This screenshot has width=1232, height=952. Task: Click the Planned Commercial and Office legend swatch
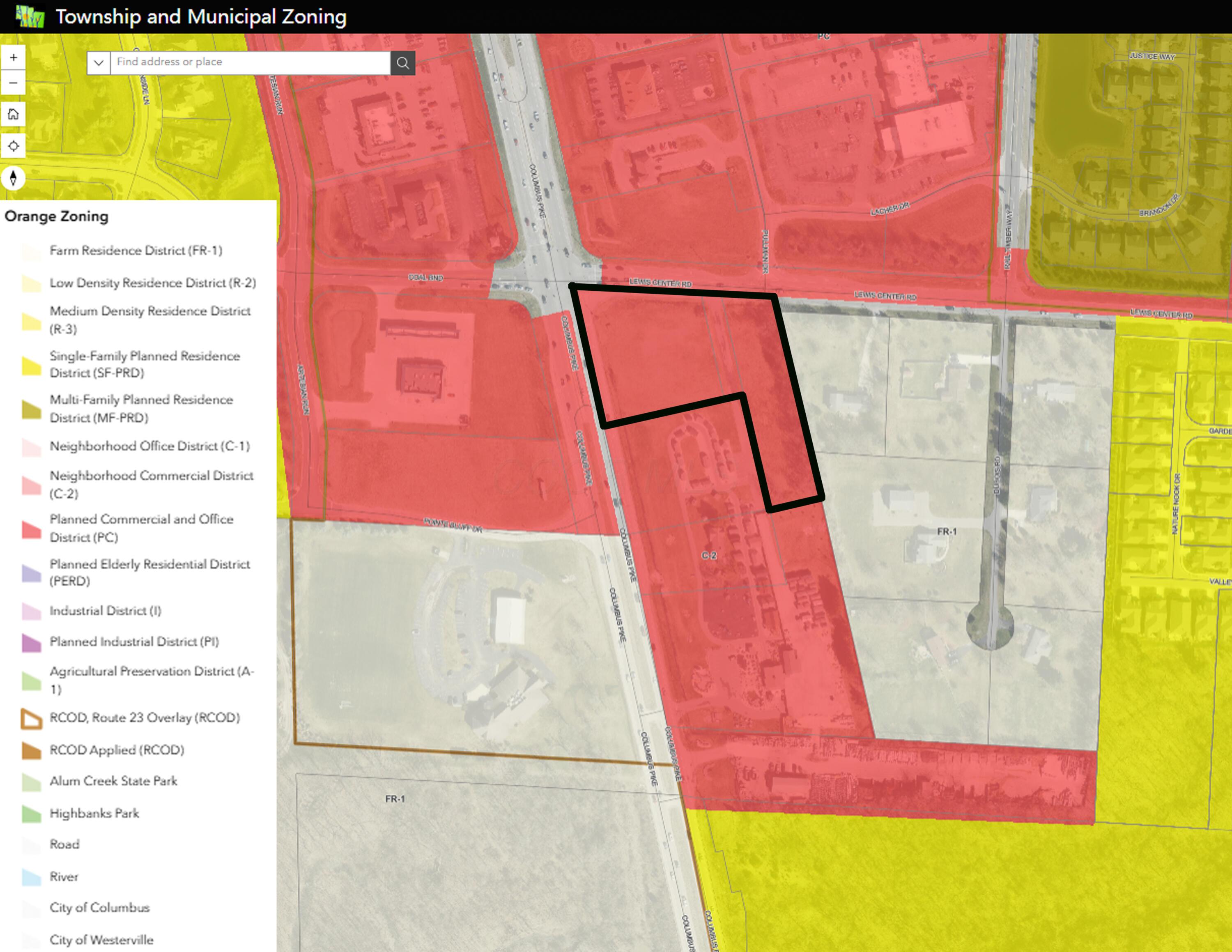pyautogui.click(x=32, y=529)
